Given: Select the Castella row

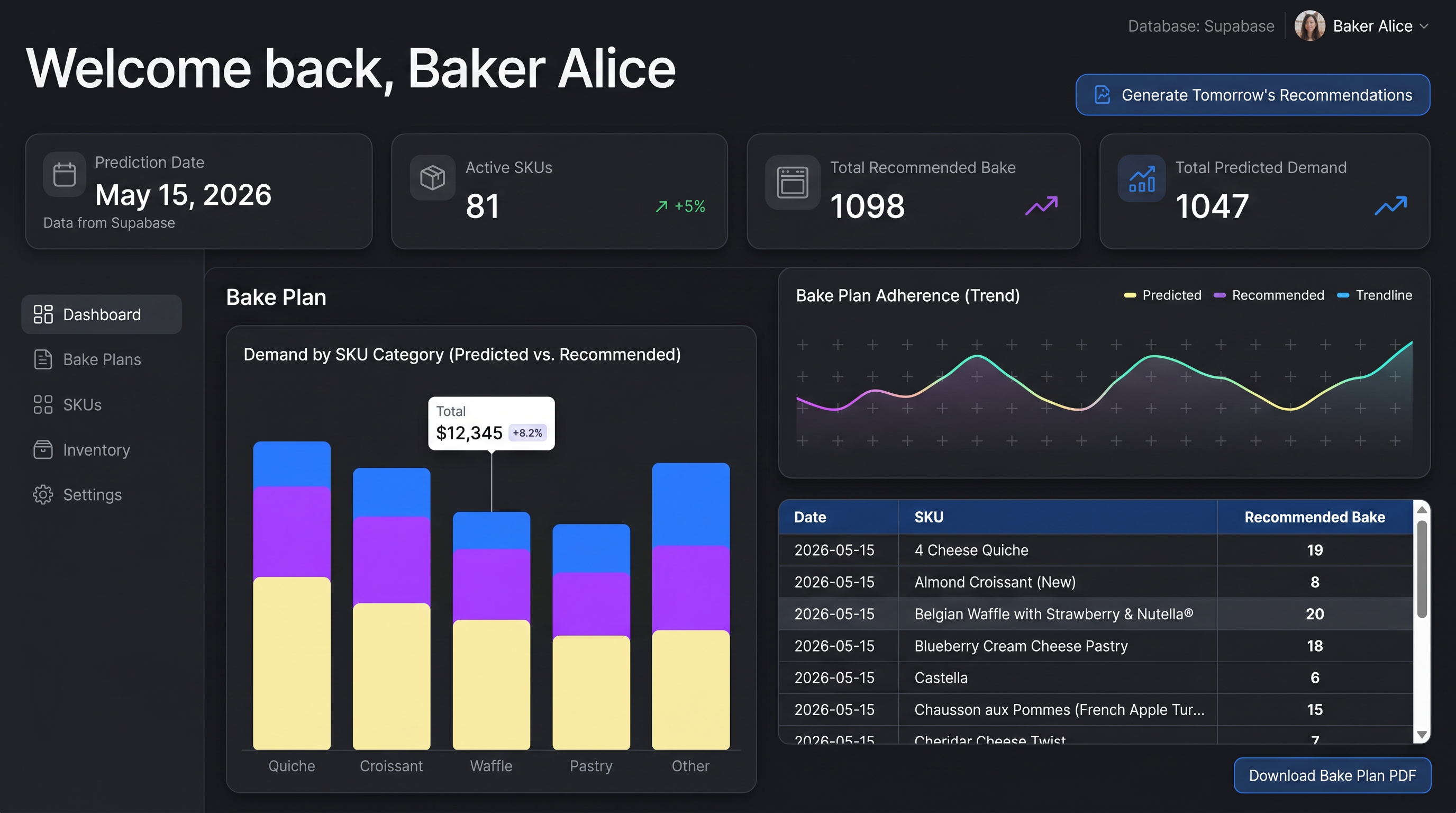Looking at the screenshot, I should click(1096, 677).
